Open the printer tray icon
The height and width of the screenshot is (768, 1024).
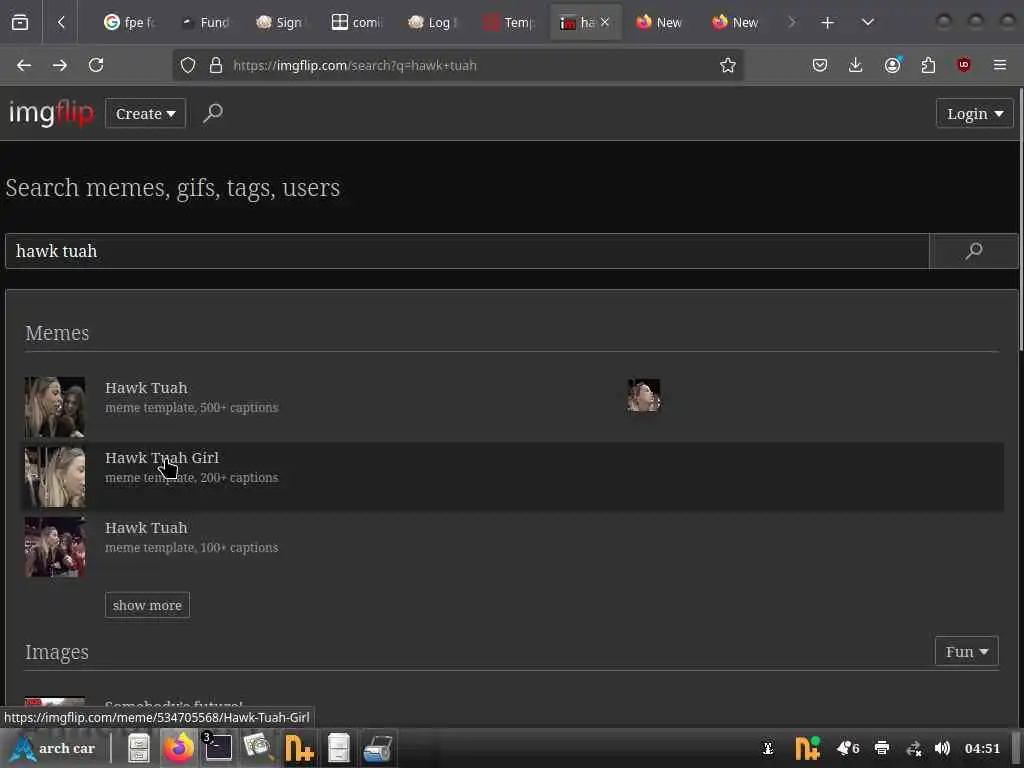[882, 748]
